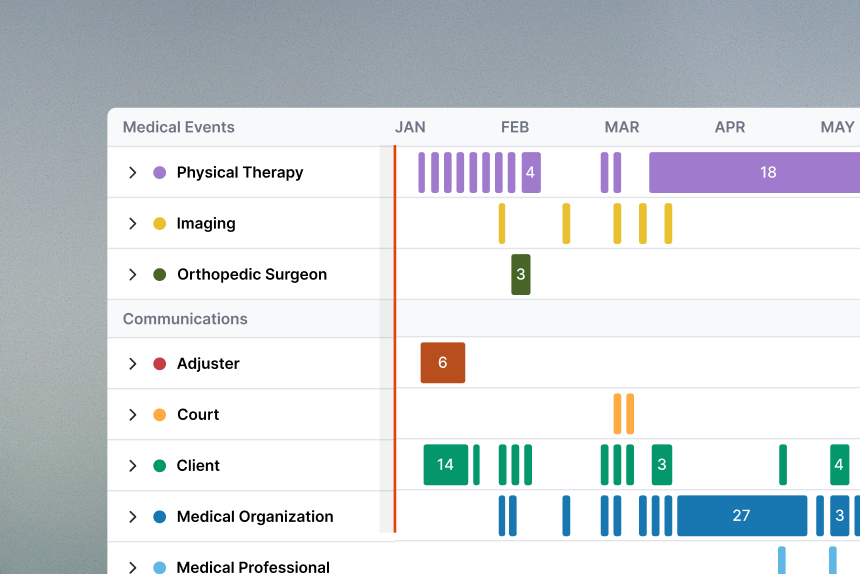Expand the Court row chevron
This screenshot has height=574, width=860.
click(x=132, y=415)
